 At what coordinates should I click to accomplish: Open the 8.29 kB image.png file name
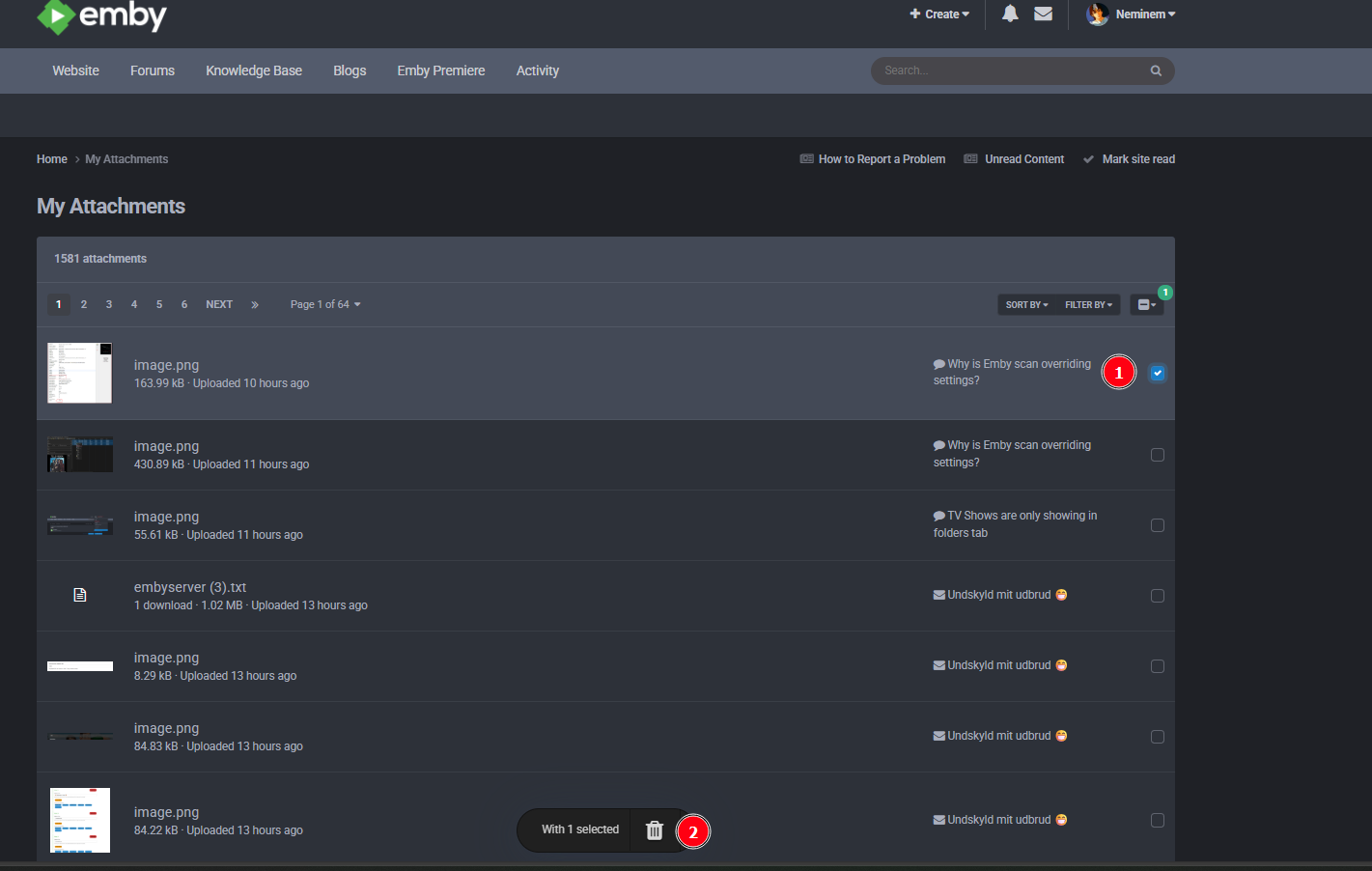point(166,658)
